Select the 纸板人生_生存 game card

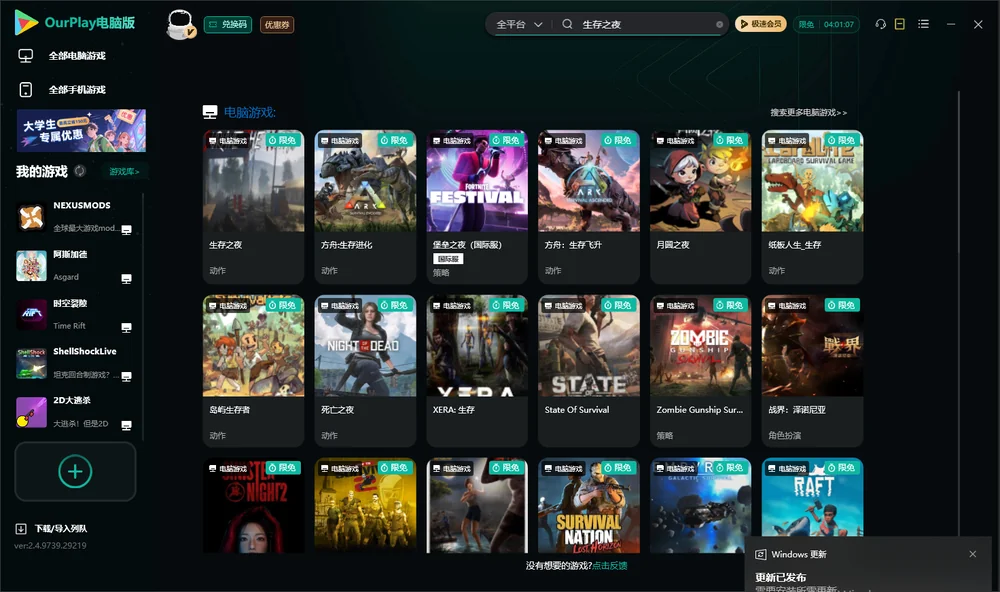click(812, 207)
